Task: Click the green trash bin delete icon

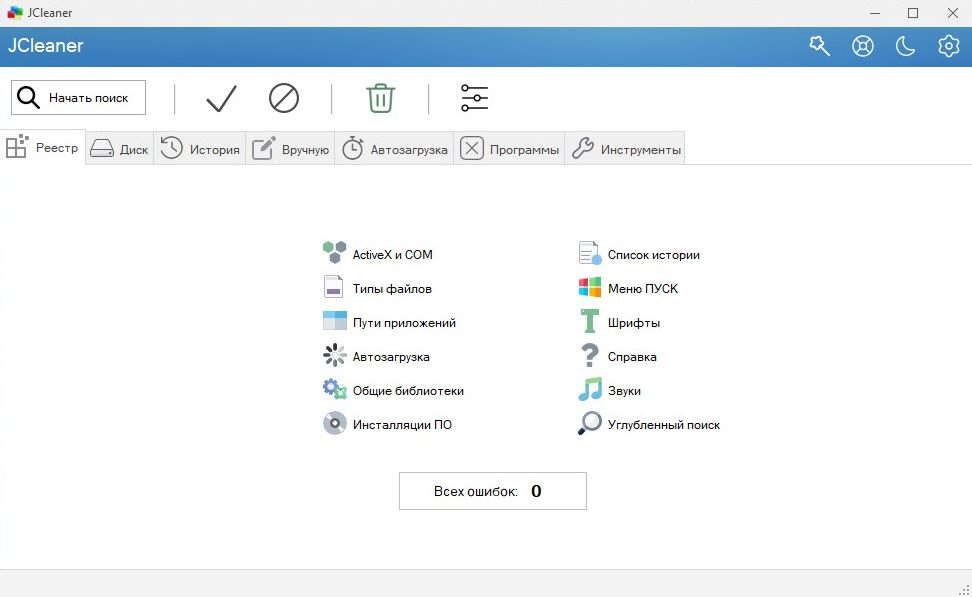Action: tap(381, 98)
